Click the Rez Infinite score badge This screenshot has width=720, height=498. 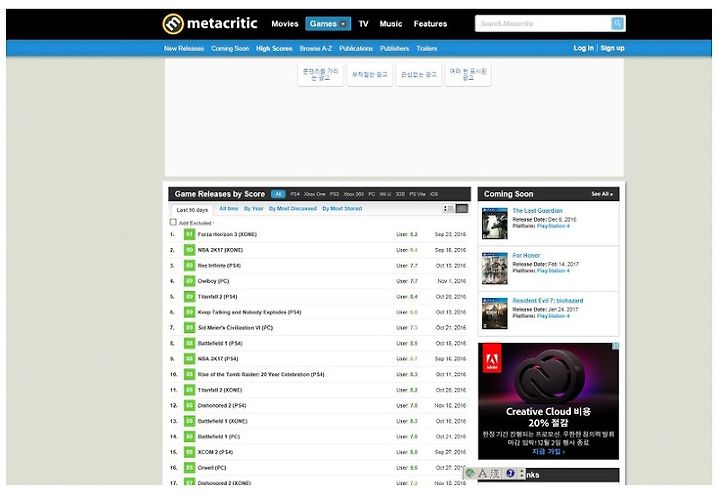pos(189,266)
